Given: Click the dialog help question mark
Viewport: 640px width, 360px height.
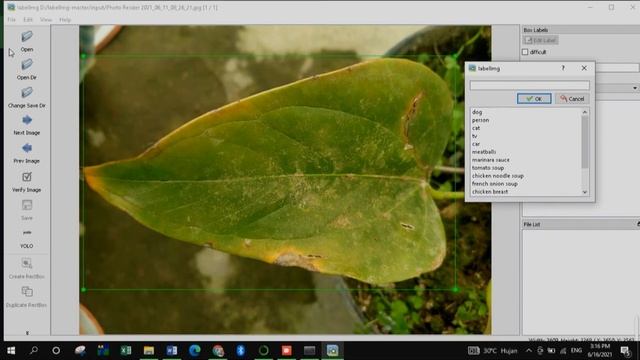Looking at the screenshot, I should tap(563, 68).
